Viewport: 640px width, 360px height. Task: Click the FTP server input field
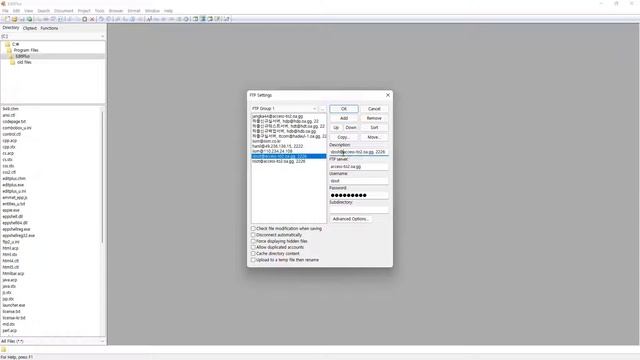pos(359,167)
